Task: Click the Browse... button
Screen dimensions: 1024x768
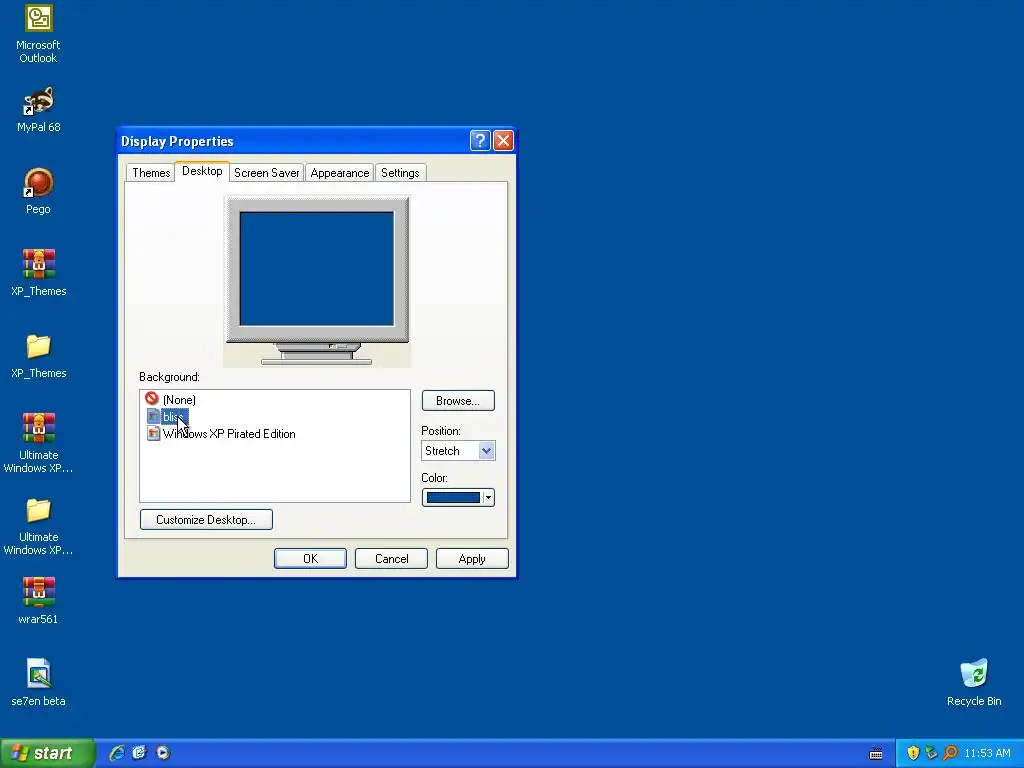Action: (x=458, y=400)
